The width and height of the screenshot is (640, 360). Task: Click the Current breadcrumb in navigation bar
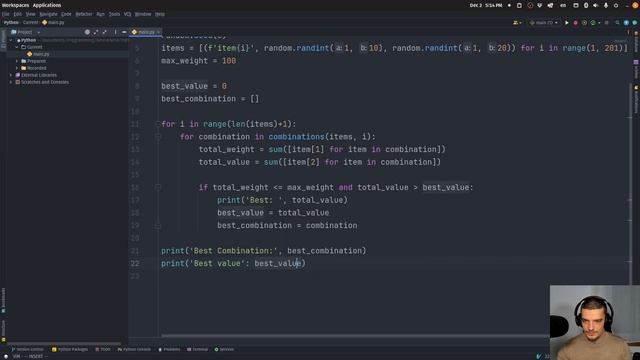(31, 22)
